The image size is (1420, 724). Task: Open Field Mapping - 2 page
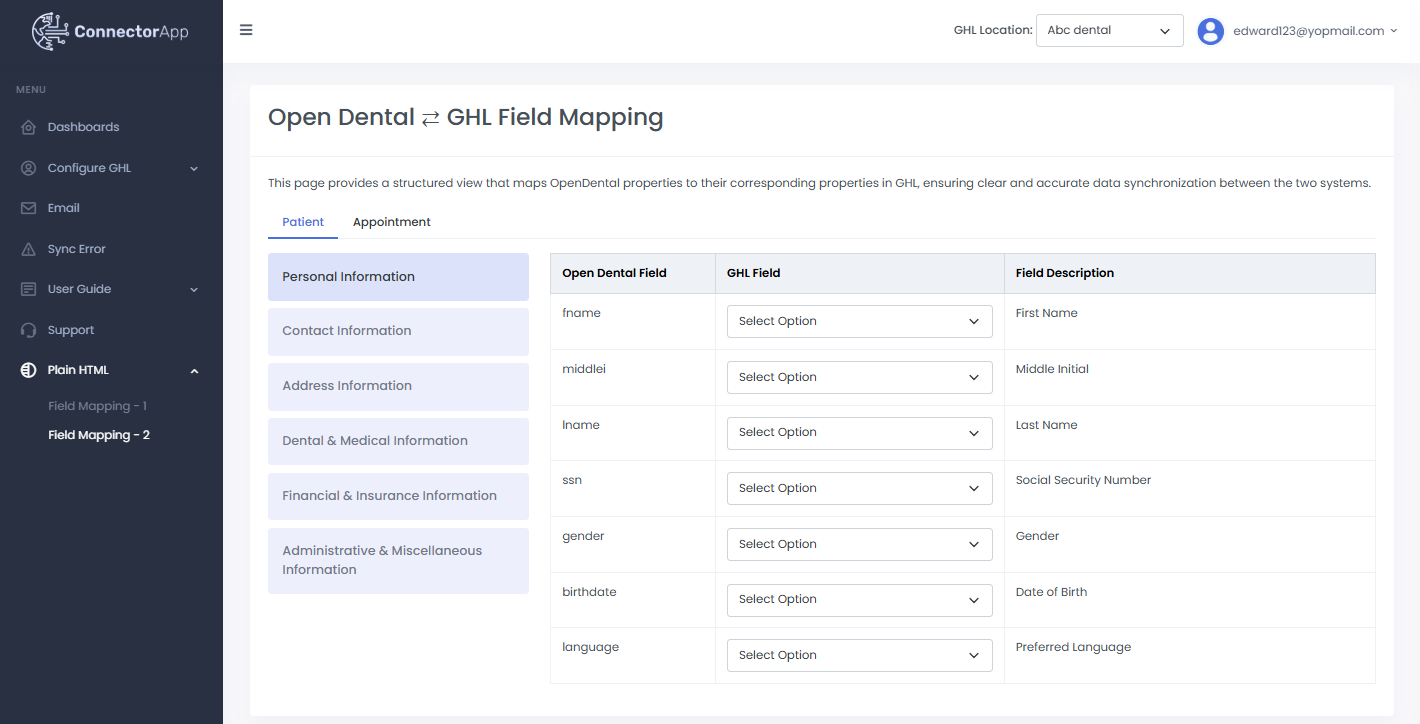[x=99, y=435]
